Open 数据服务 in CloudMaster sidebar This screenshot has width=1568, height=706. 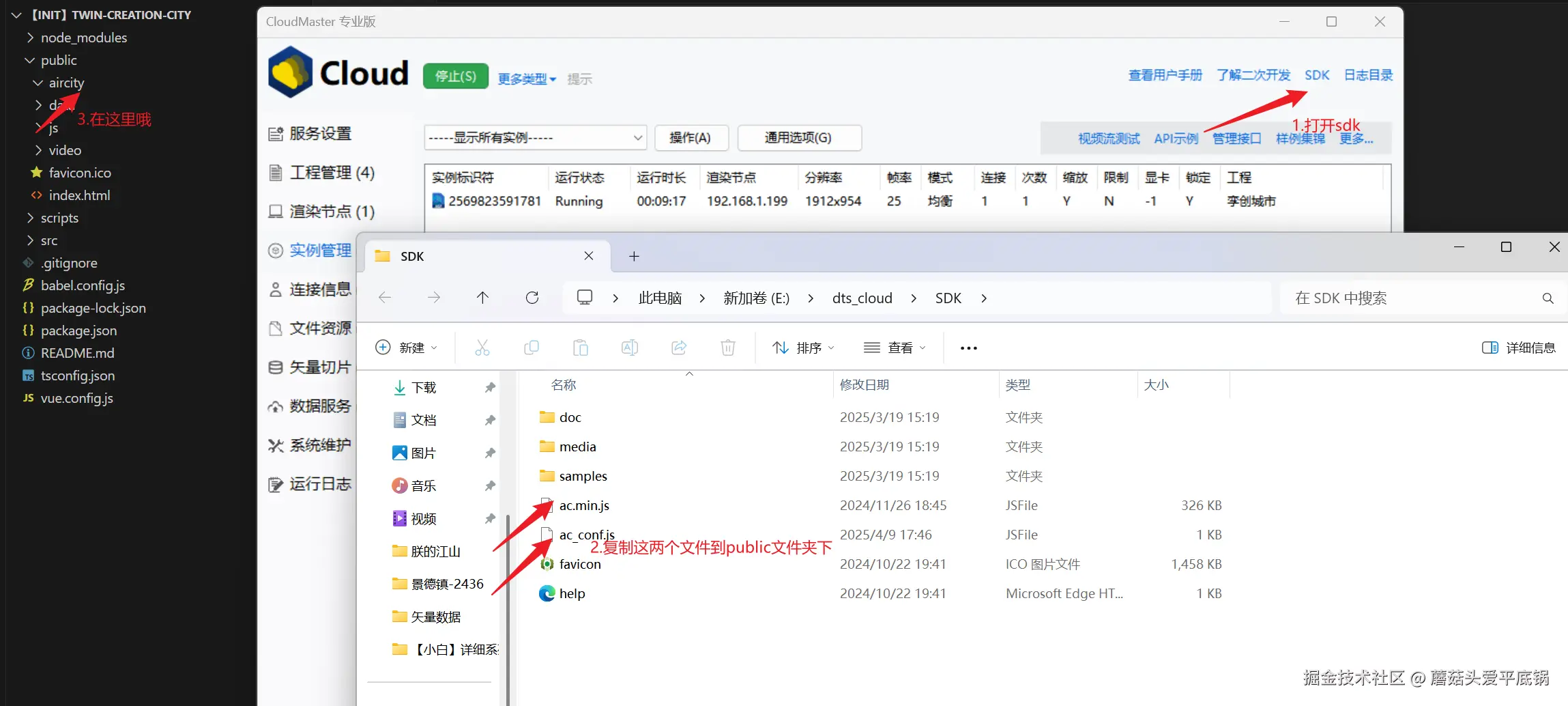(310, 406)
